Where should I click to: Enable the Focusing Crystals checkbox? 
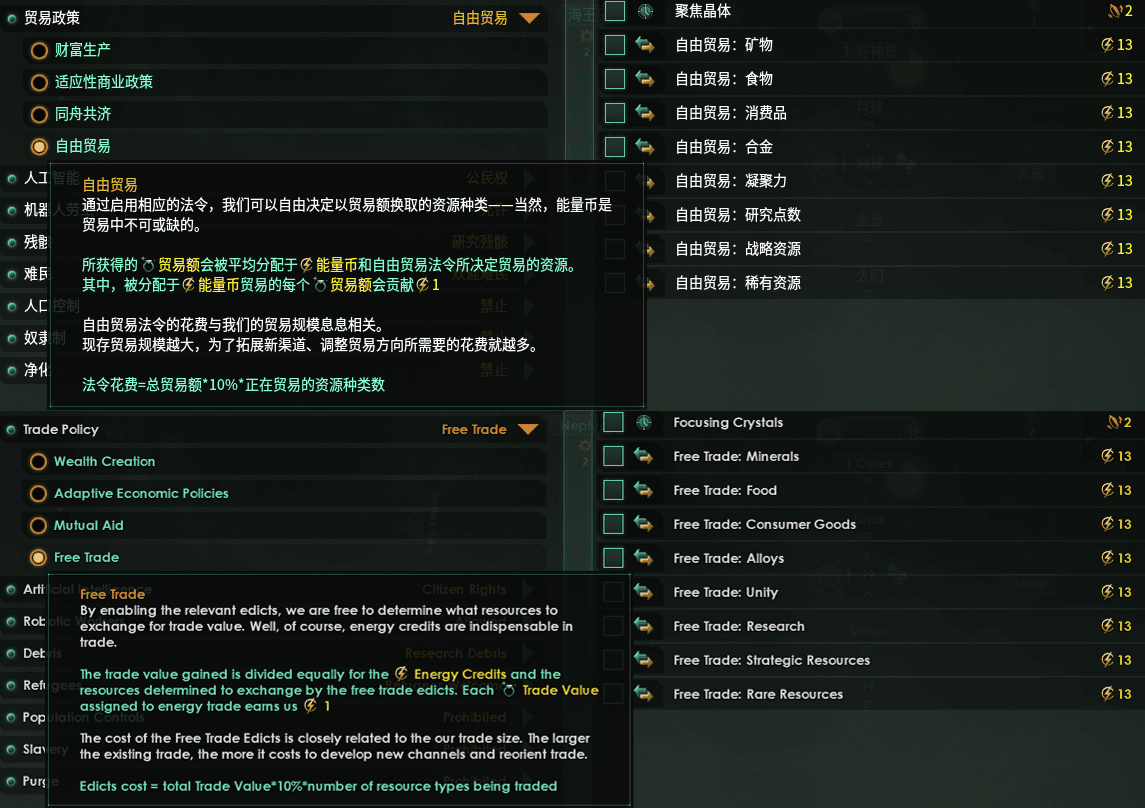click(x=613, y=422)
